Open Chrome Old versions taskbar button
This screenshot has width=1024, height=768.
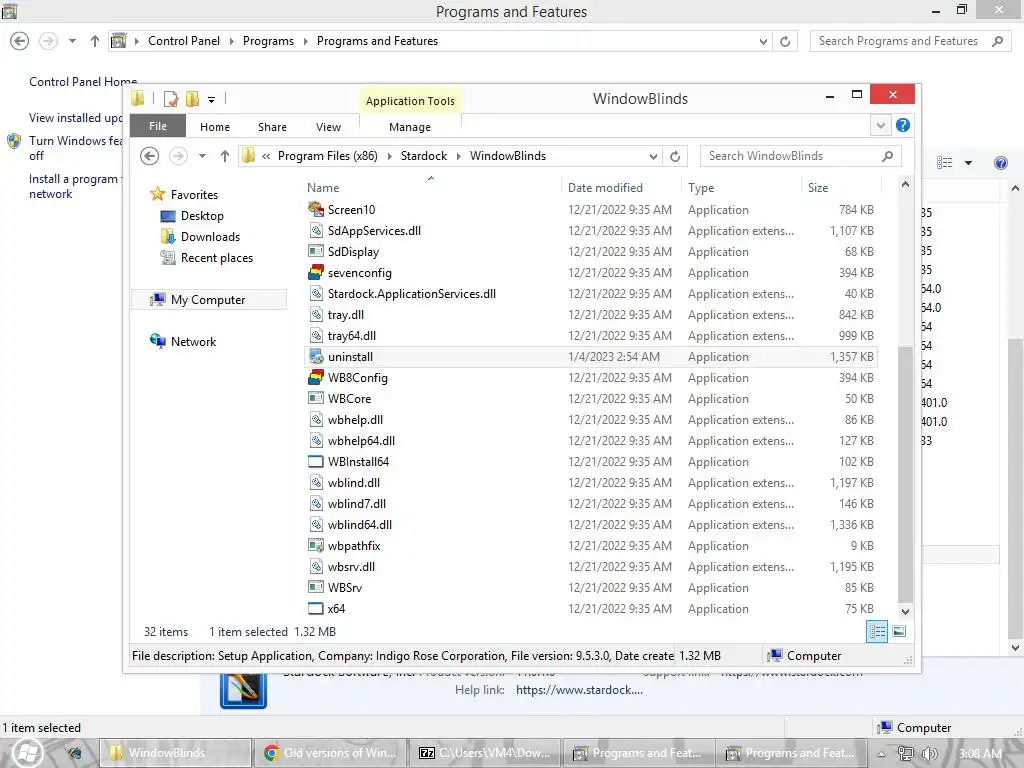[x=331, y=753]
